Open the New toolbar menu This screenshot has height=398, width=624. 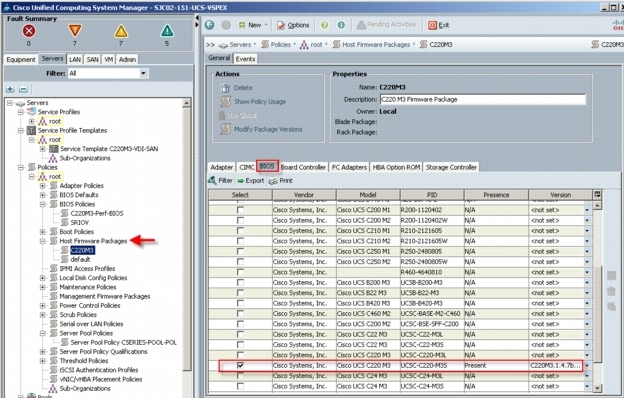(253, 25)
